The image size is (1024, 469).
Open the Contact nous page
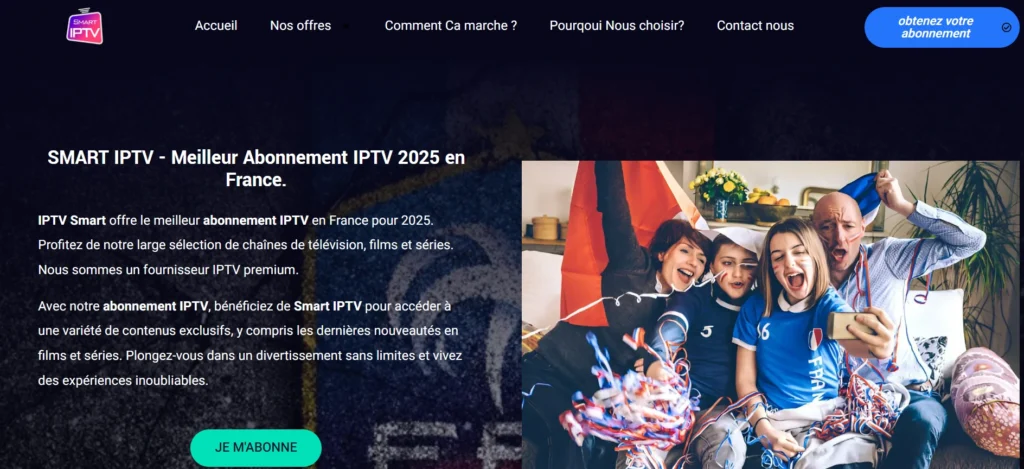(x=755, y=26)
